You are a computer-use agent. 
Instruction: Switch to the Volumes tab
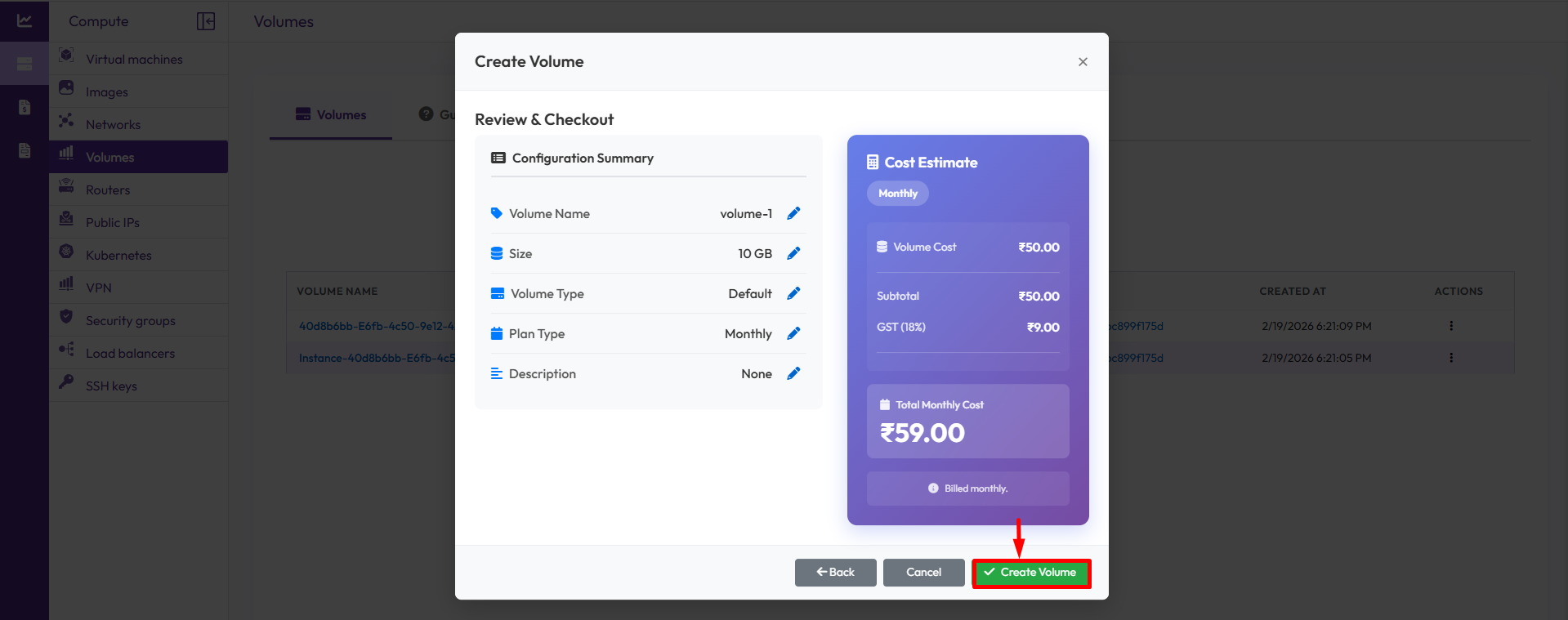[331, 115]
